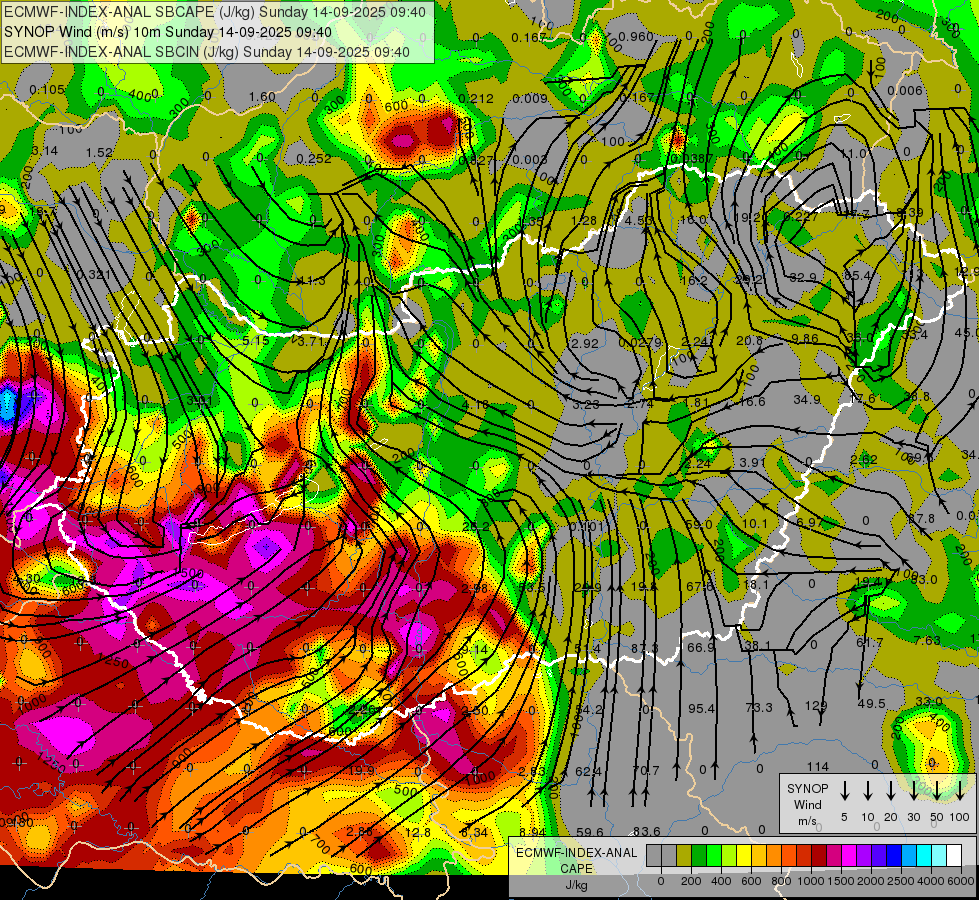Click the 'SYNOP Wind m/s' legend label
Viewport: 979px width, 900px height.
(x=808, y=804)
